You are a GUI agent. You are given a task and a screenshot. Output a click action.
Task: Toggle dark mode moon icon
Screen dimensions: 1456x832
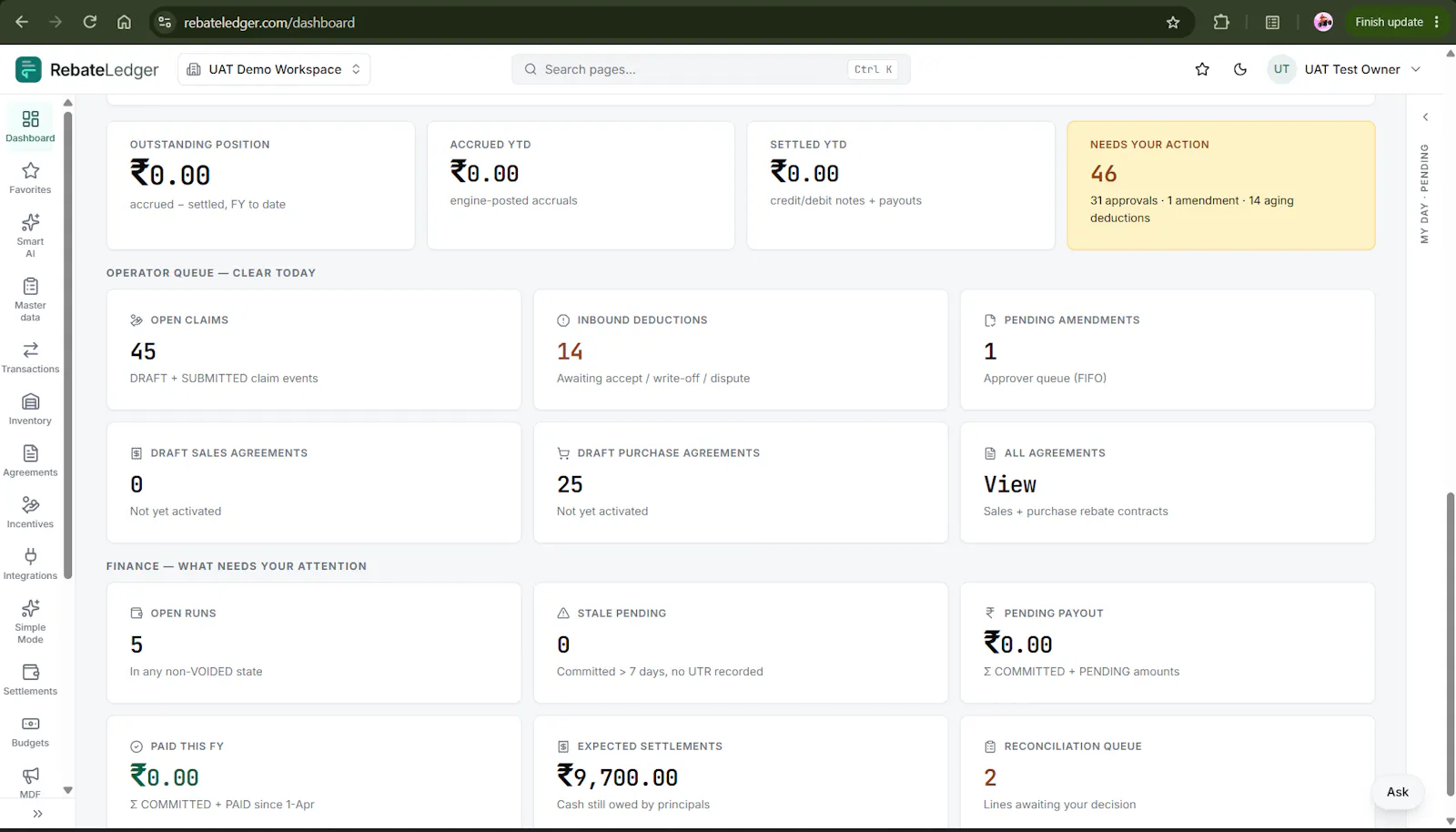tap(1240, 69)
